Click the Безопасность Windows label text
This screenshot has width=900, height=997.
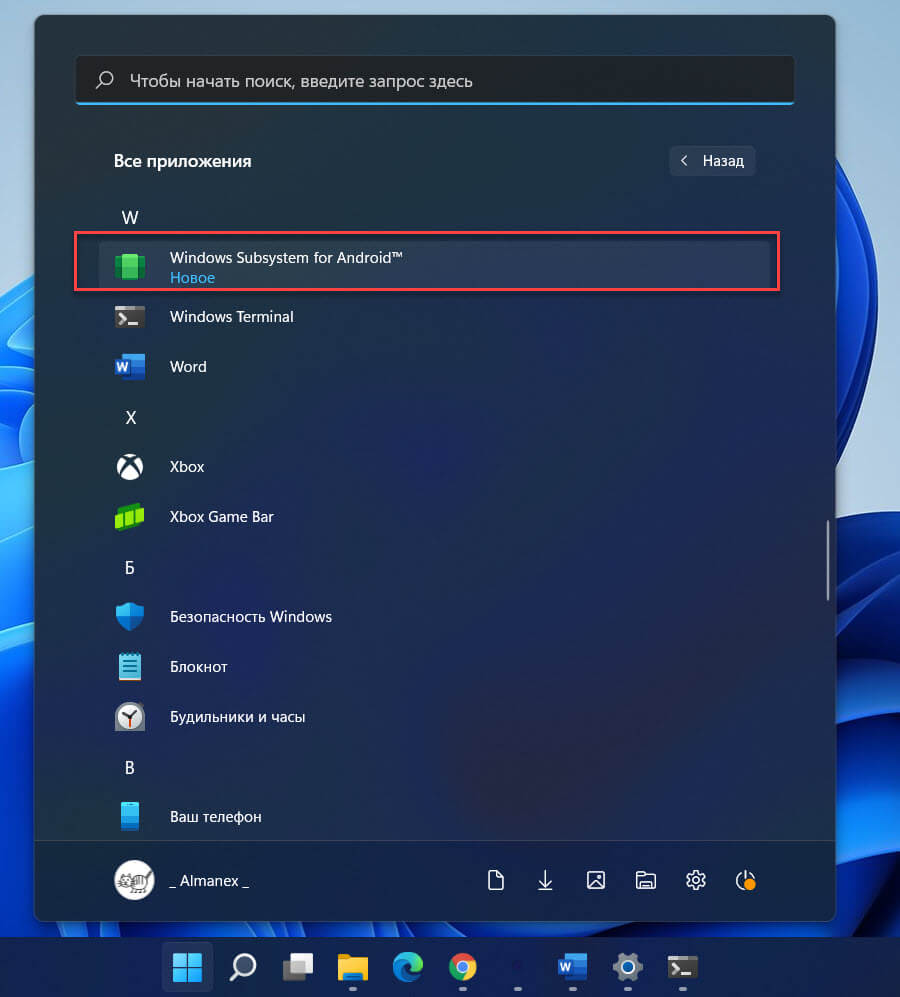click(x=251, y=617)
